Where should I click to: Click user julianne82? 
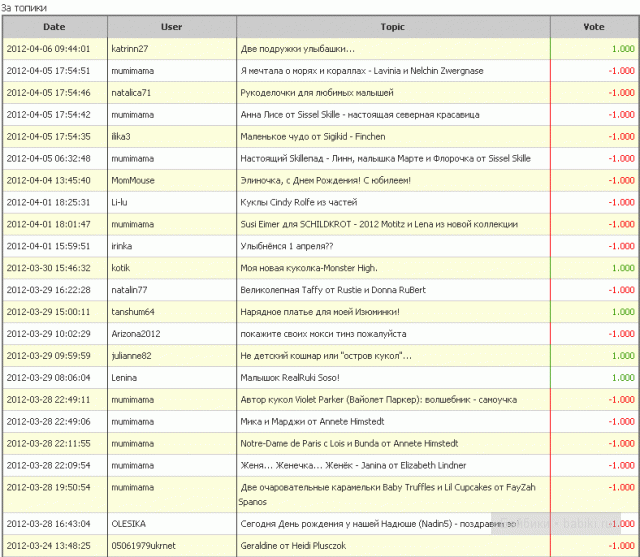click(132, 356)
